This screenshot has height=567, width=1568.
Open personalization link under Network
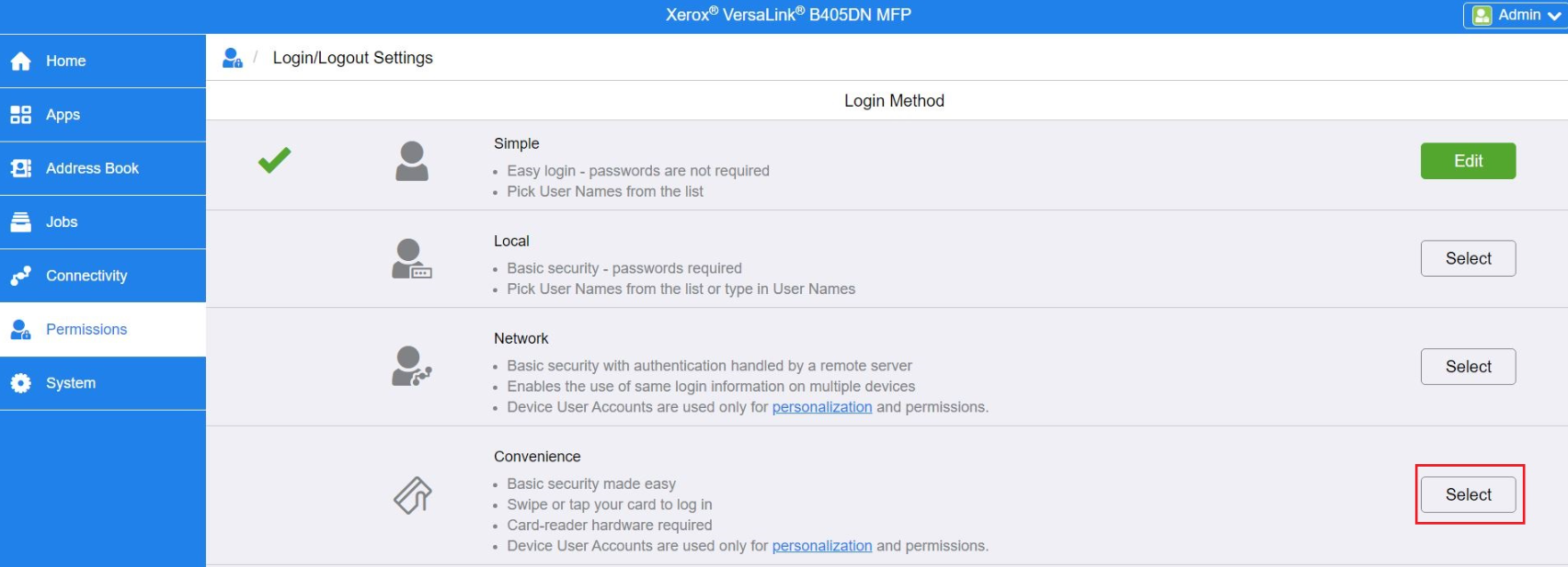[821, 407]
